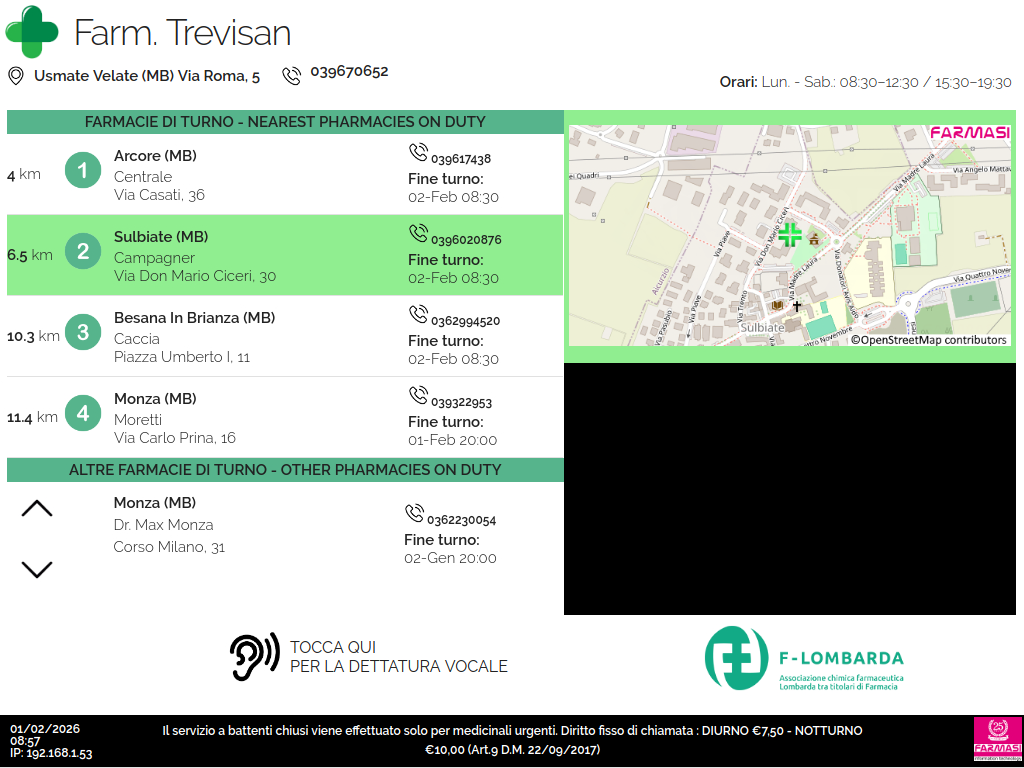Open the OpenStreetMap contributors link
The height and width of the screenshot is (768, 1024).
(929, 340)
